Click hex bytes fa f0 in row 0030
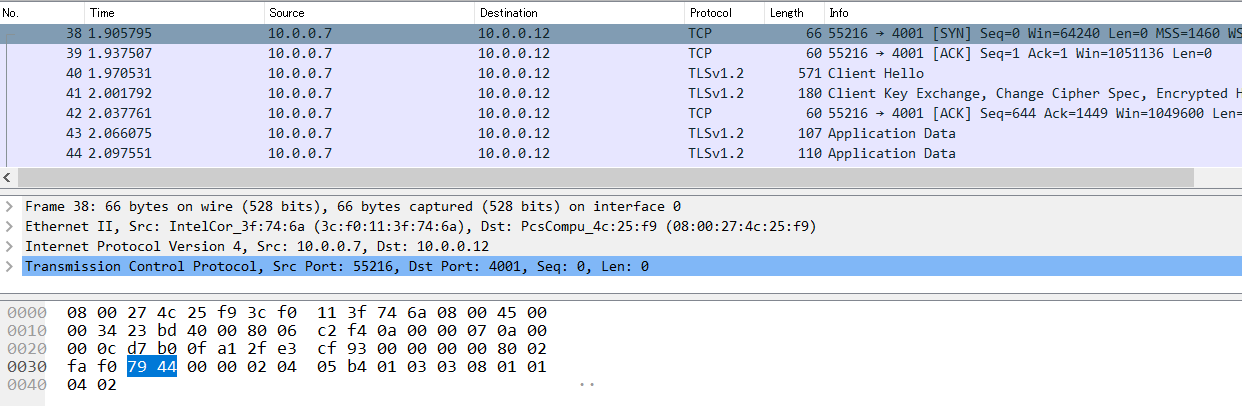1242x406 pixels. (92, 366)
